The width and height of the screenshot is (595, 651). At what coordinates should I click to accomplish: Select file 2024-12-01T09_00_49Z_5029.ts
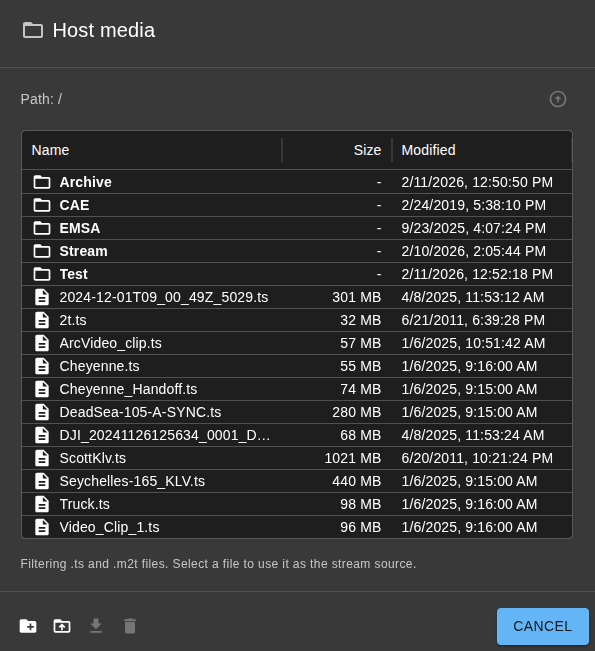pyautogui.click(x=297, y=297)
